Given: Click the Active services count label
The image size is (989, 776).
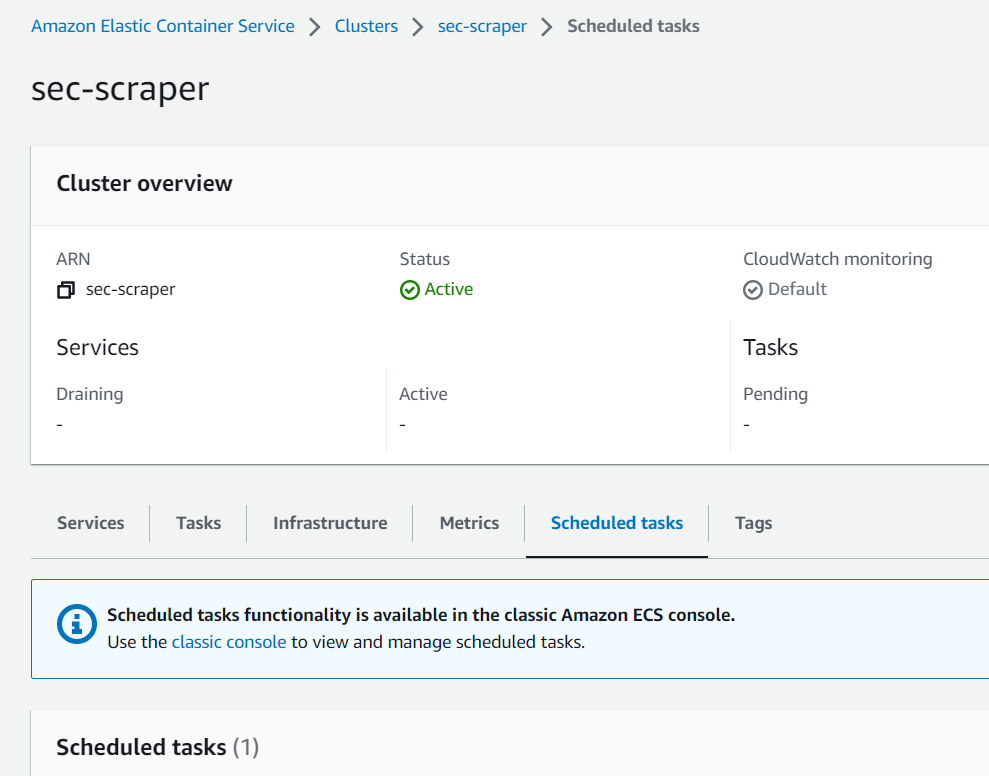Looking at the screenshot, I should coord(423,394).
